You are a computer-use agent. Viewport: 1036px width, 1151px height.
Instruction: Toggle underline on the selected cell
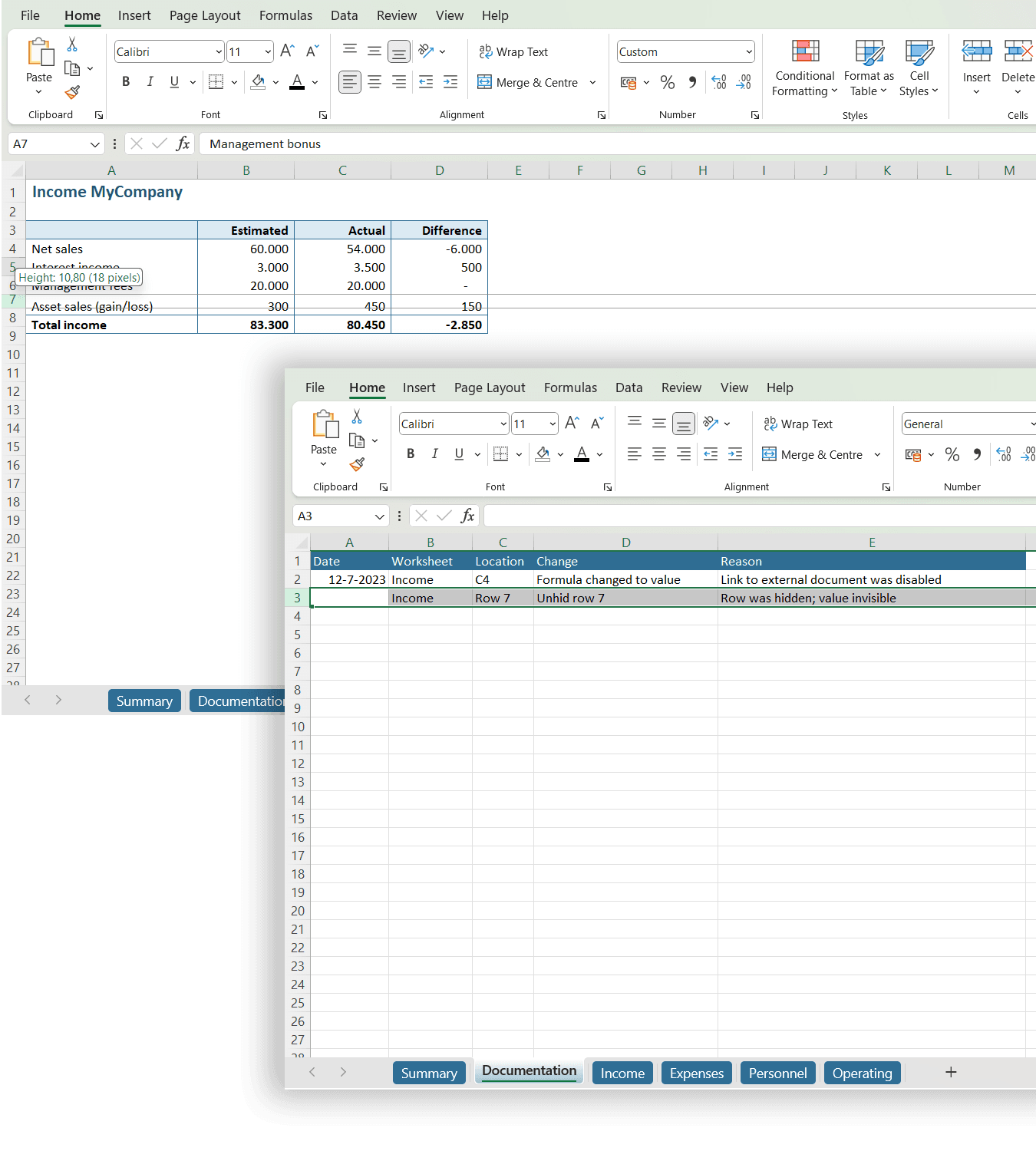click(x=174, y=81)
